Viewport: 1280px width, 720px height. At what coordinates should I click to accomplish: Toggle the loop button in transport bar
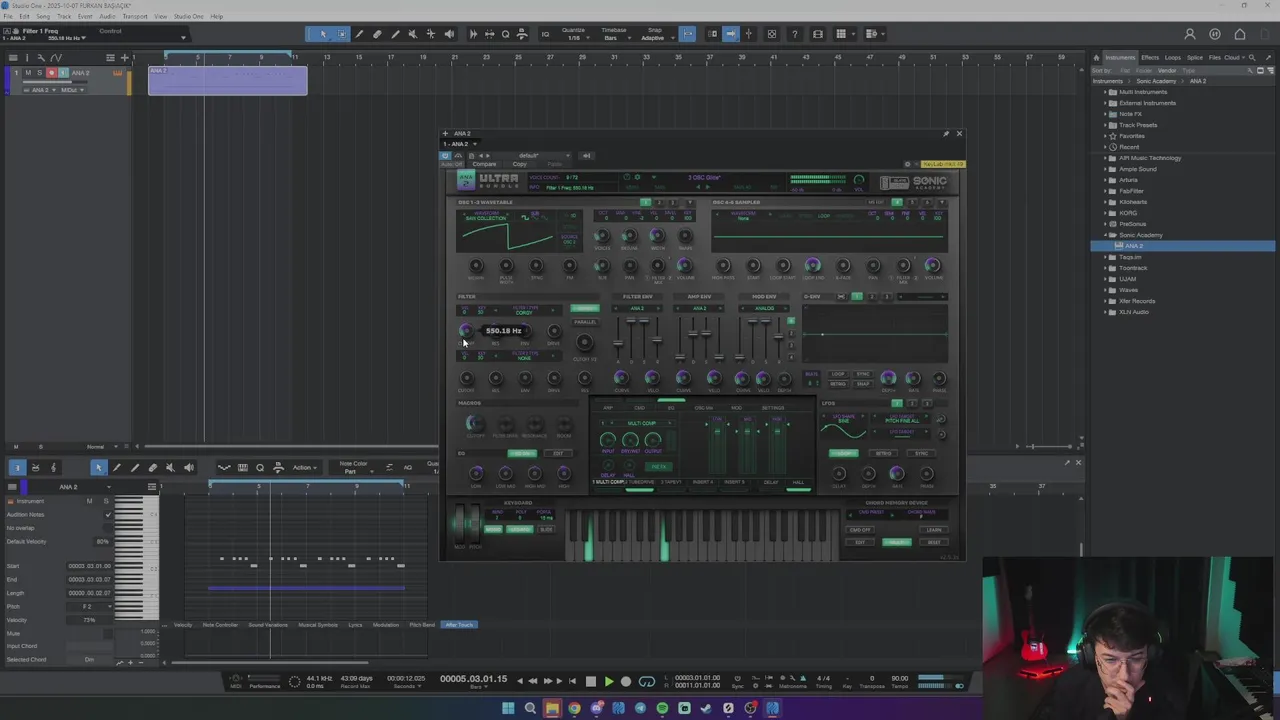click(x=647, y=681)
